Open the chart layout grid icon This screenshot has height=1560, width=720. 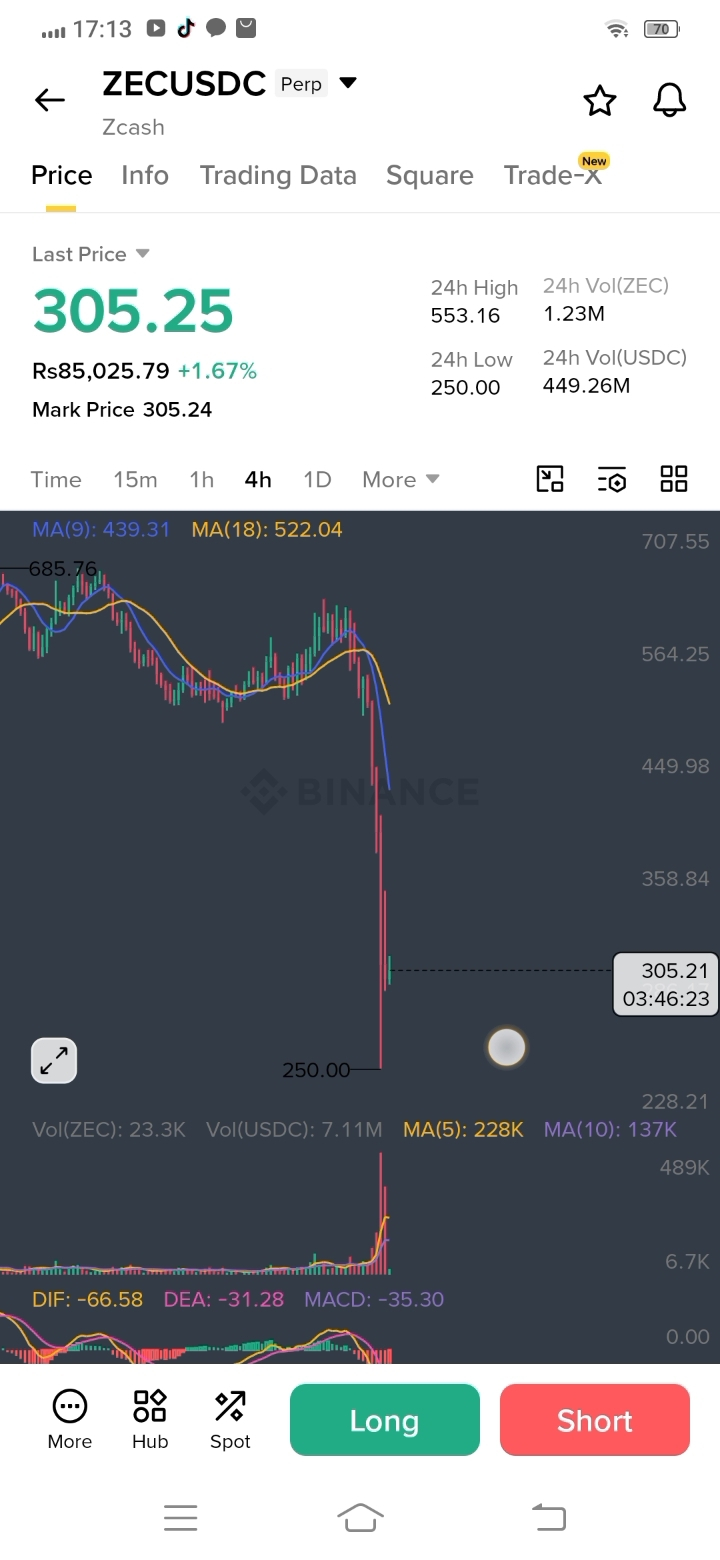click(674, 479)
